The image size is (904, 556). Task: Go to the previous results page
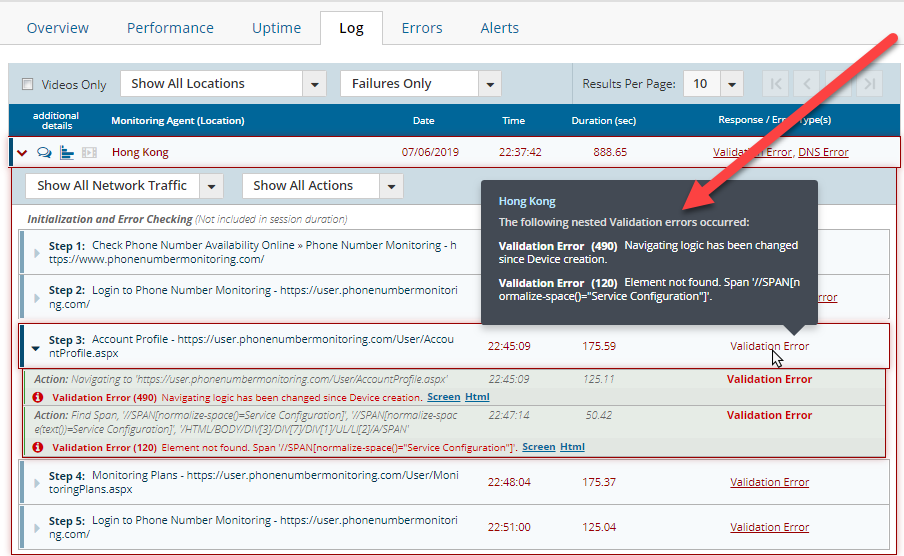click(807, 84)
